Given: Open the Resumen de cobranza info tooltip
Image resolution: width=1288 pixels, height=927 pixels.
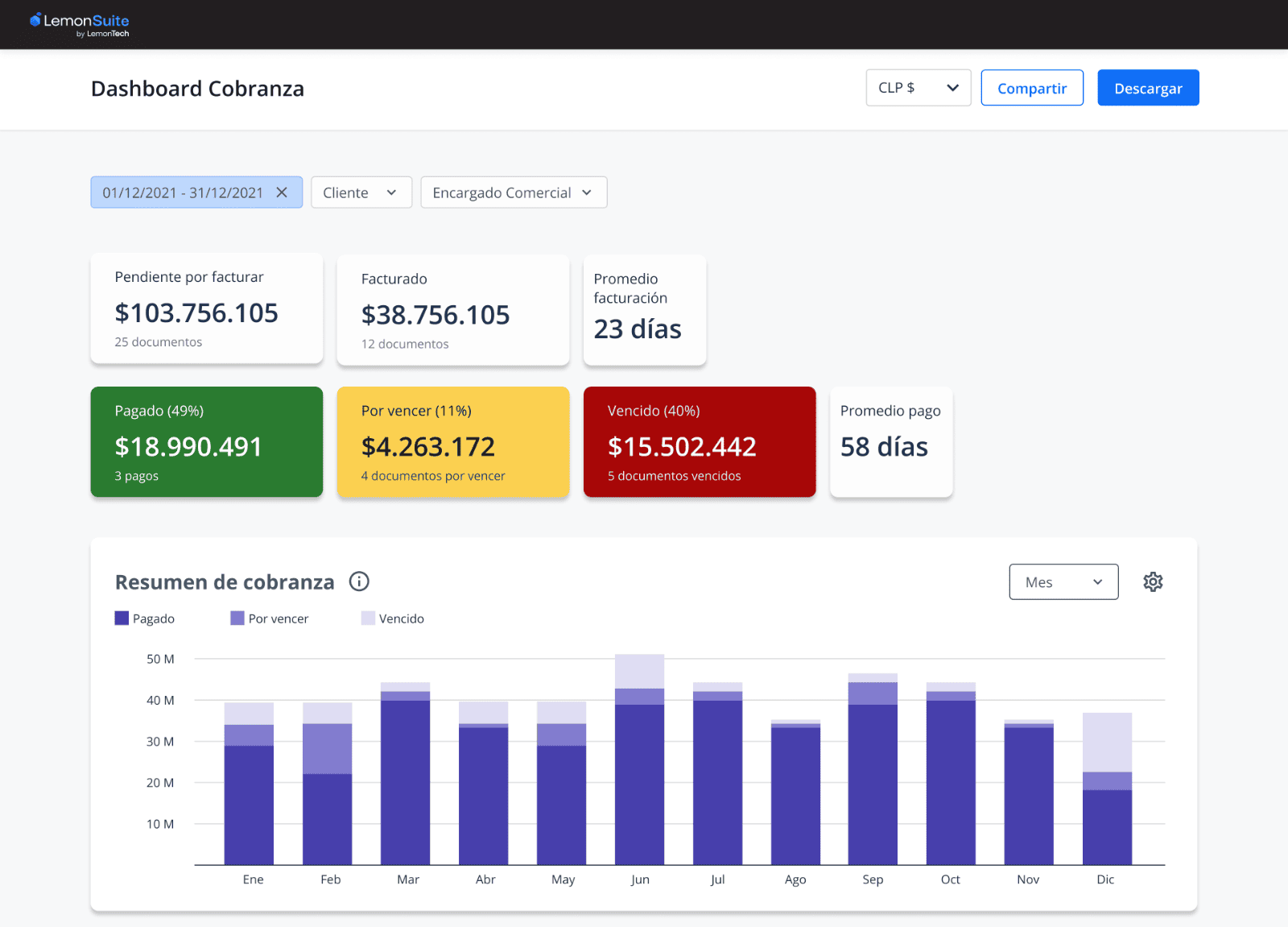Looking at the screenshot, I should tap(359, 581).
